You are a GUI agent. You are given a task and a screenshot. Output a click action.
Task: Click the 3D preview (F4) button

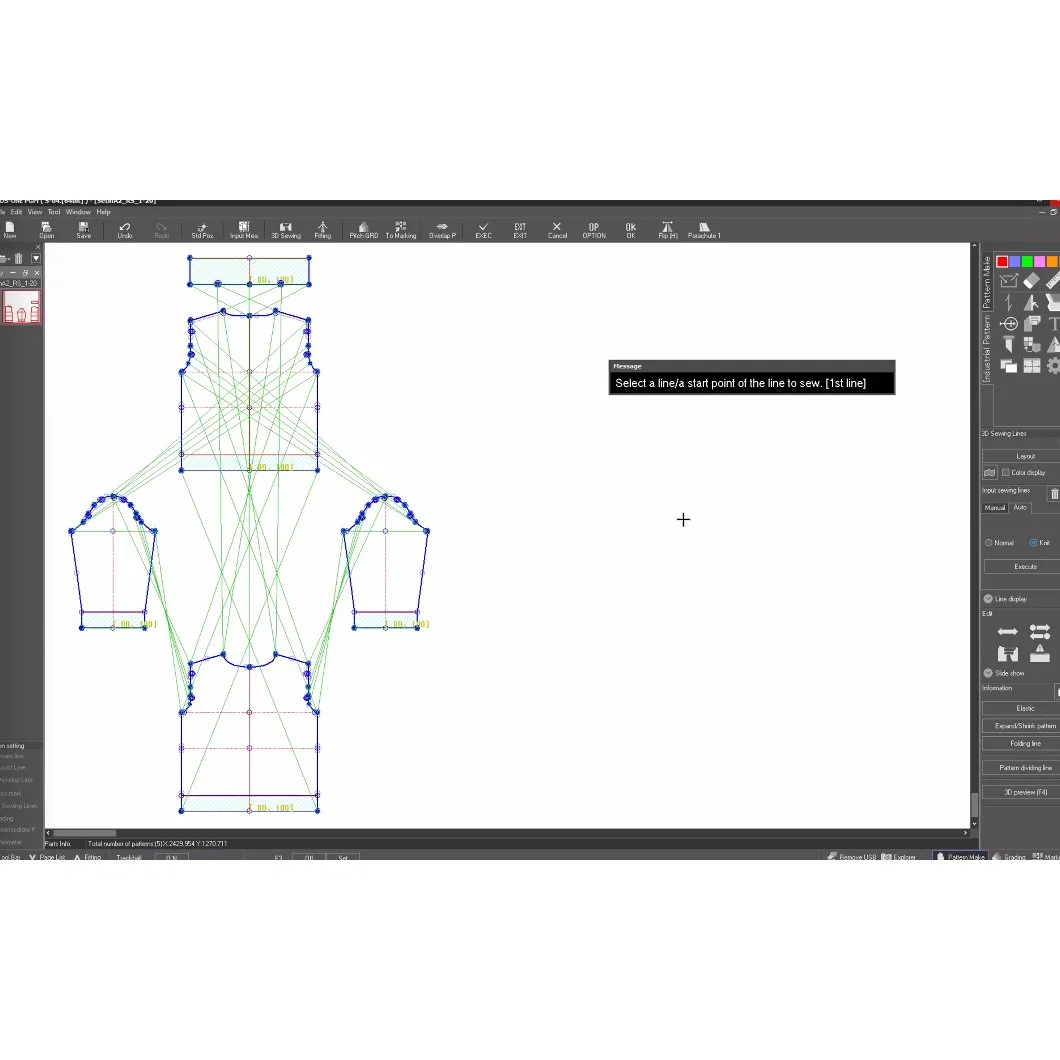click(1025, 792)
